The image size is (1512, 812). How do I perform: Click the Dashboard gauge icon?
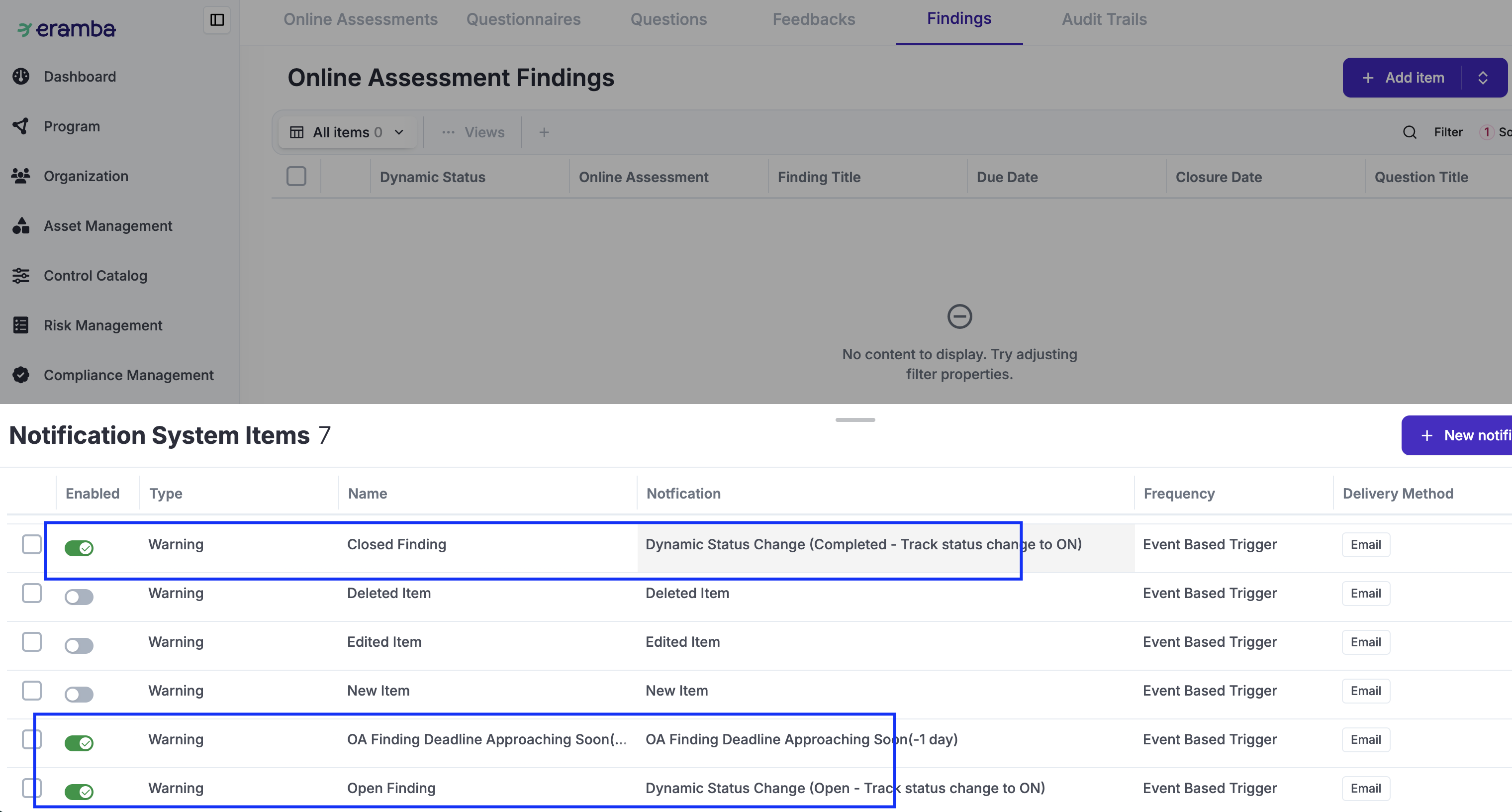(21, 76)
